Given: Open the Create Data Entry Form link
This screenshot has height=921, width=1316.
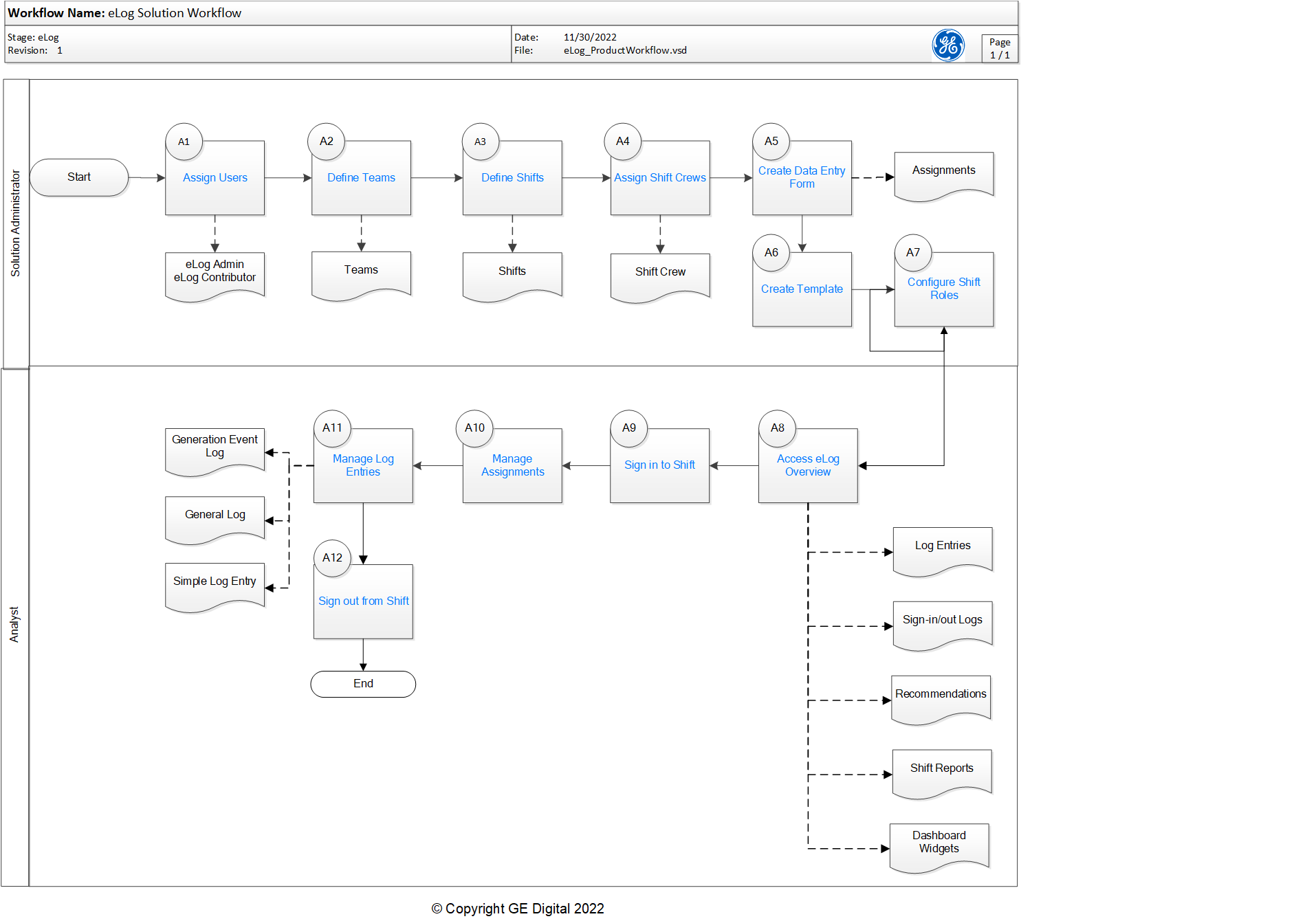Looking at the screenshot, I should (x=802, y=177).
